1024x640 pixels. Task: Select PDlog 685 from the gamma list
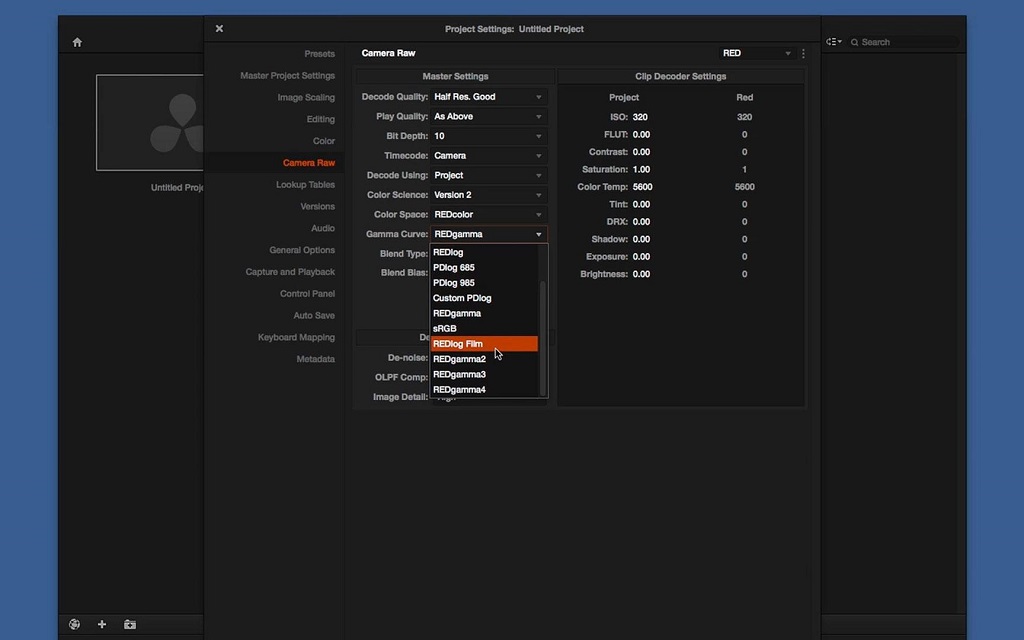pyautogui.click(x=484, y=267)
